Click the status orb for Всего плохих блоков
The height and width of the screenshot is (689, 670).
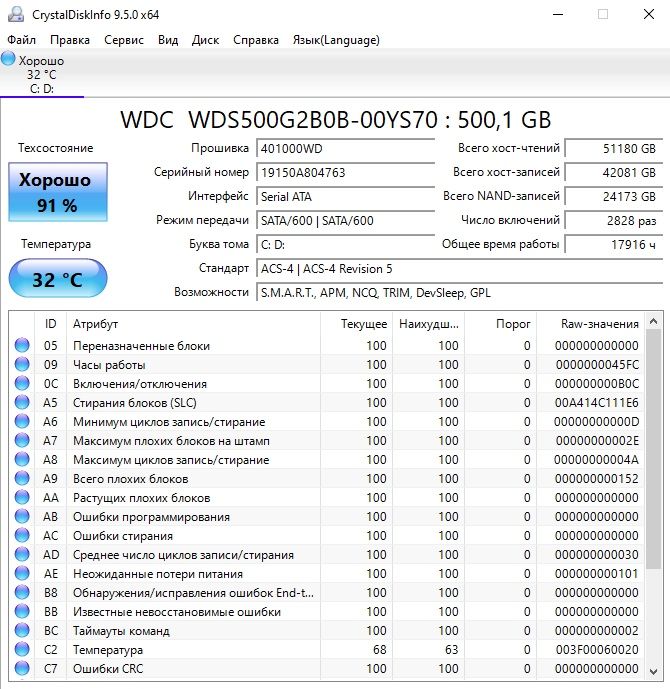(22, 478)
